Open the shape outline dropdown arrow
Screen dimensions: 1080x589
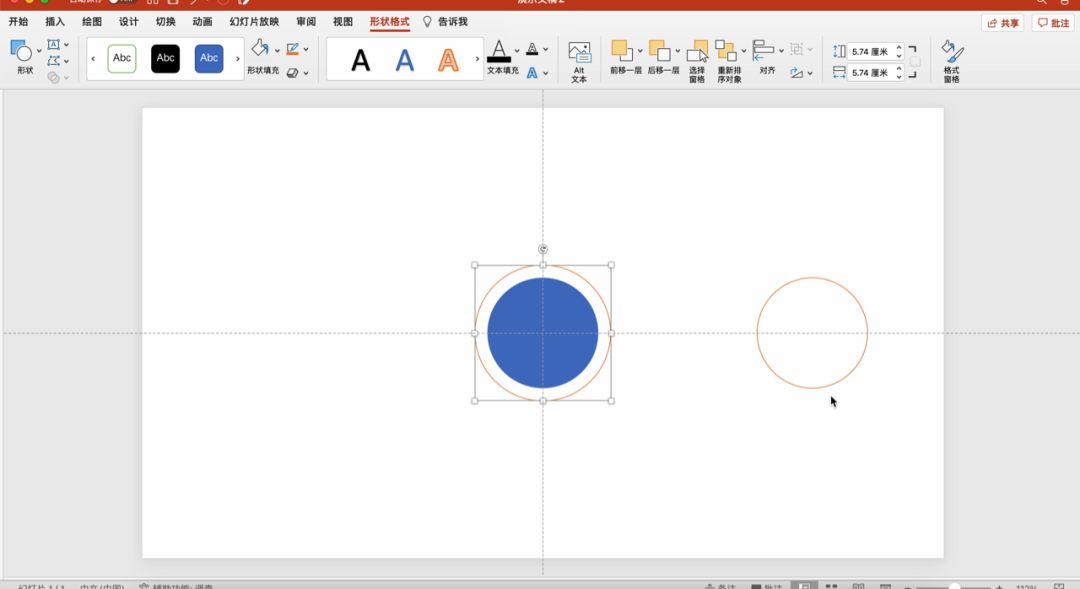click(306, 50)
